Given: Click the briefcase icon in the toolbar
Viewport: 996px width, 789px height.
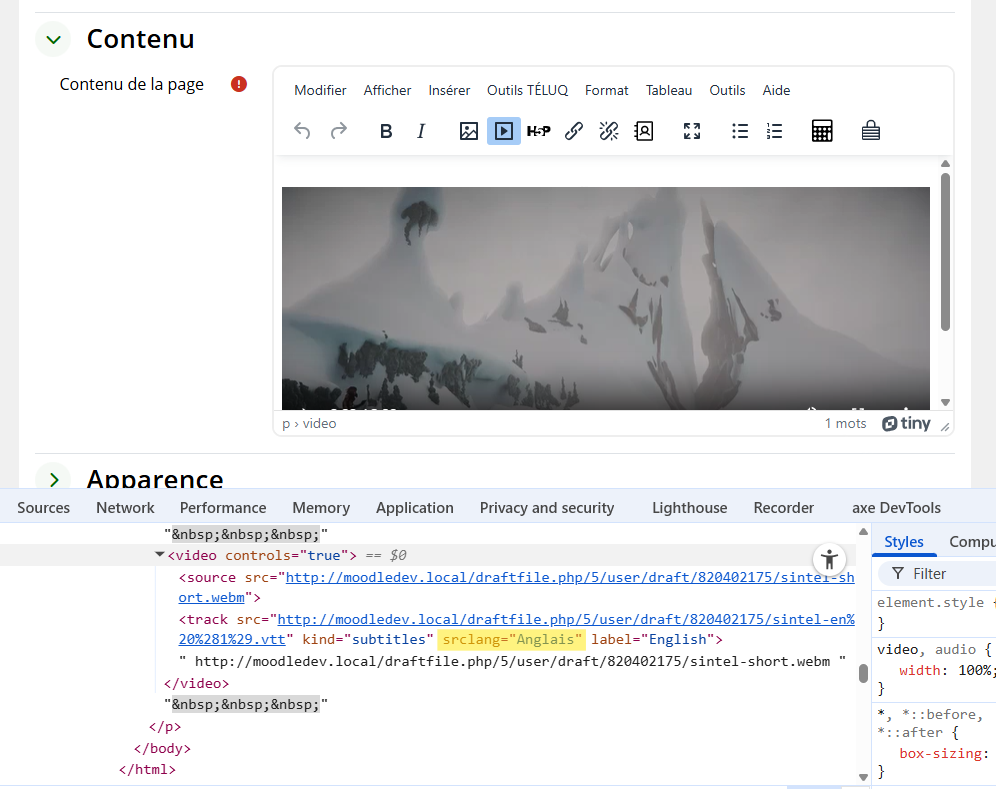Looking at the screenshot, I should [x=871, y=131].
